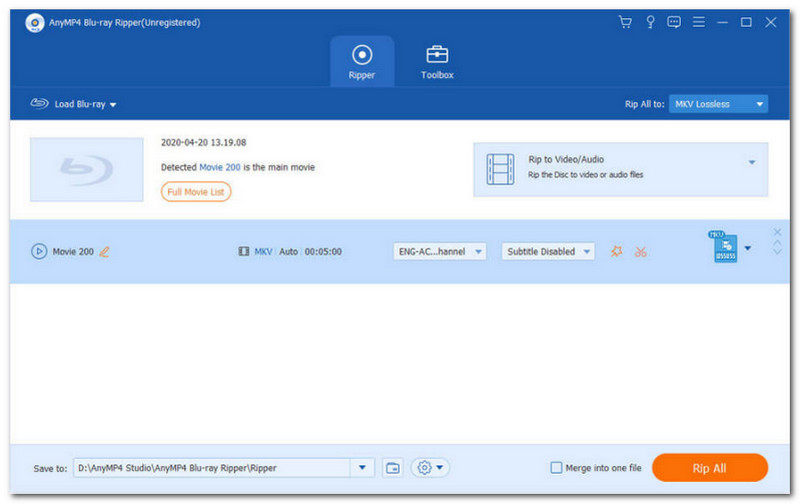The image size is (800, 504).
Task: Open the feedback chat icon
Action: pyautogui.click(x=674, y=22)
